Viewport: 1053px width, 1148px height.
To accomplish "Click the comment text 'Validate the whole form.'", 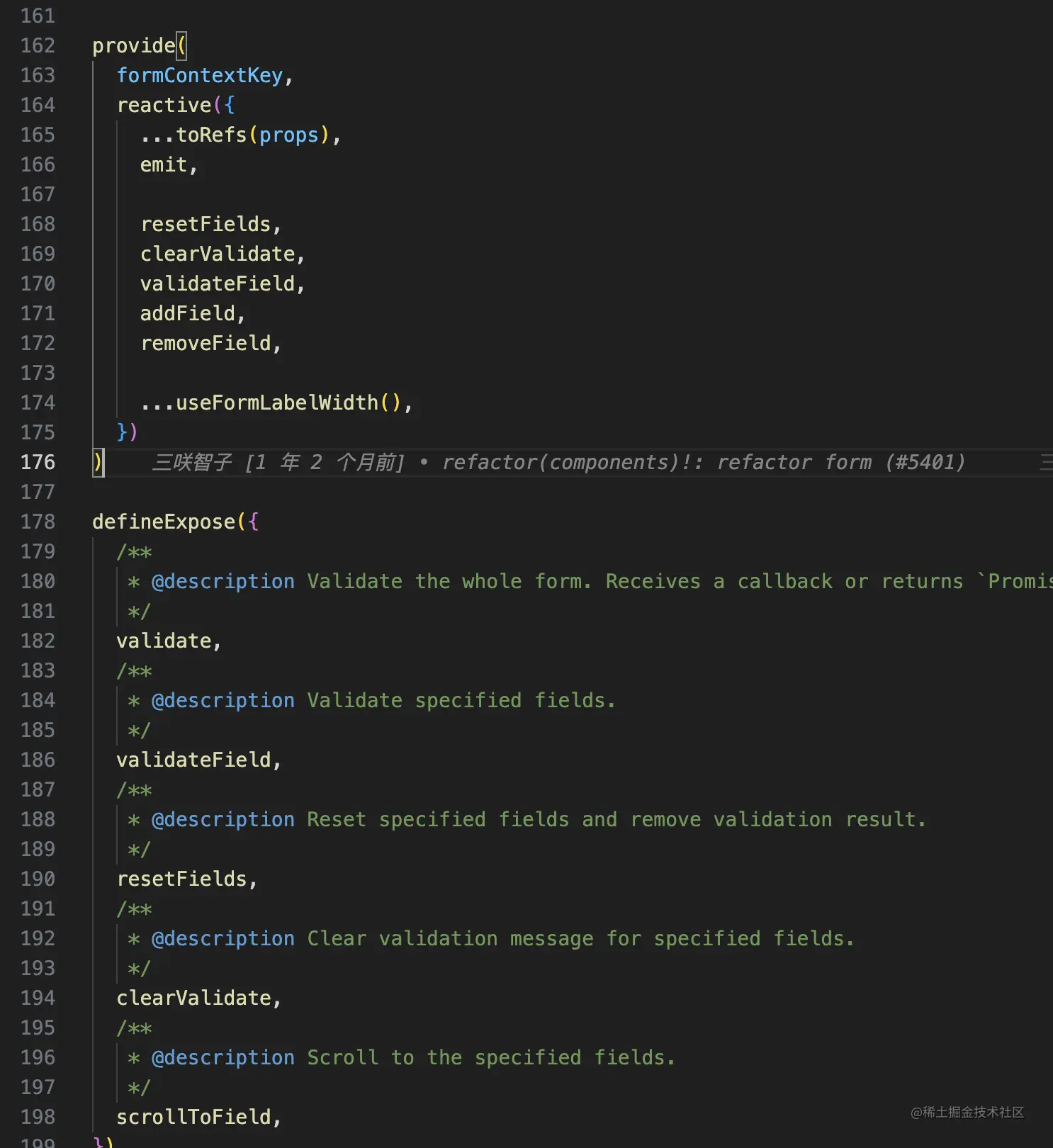I will [449, 581].
